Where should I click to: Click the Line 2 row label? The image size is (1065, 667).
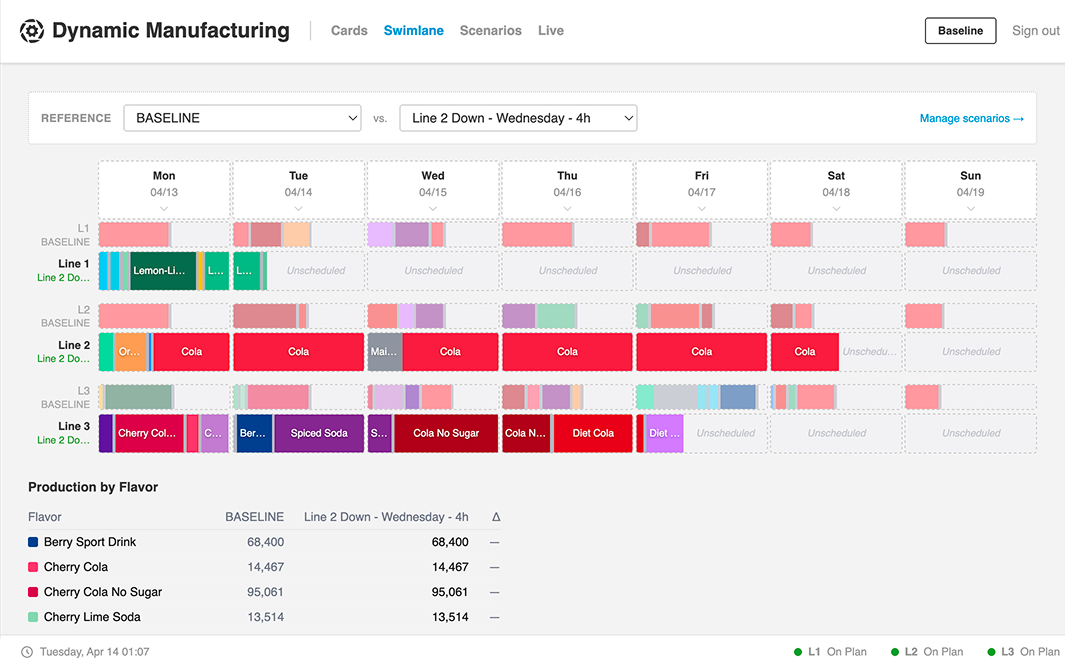coord(73,345)
